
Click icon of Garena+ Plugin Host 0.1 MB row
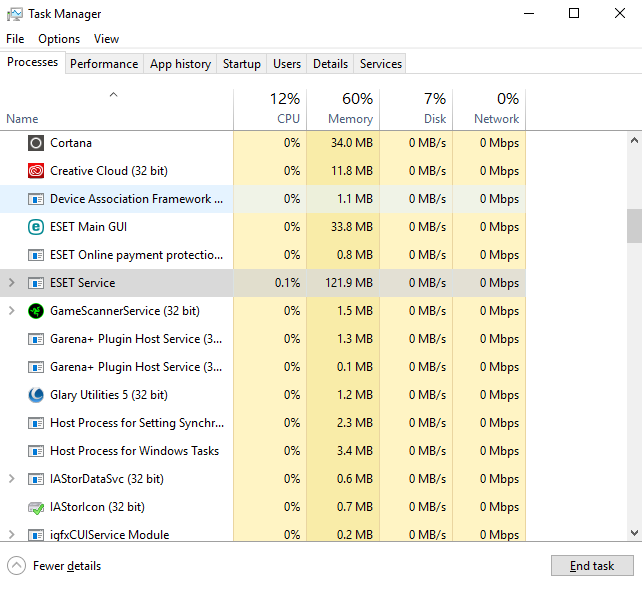point(36,367)
